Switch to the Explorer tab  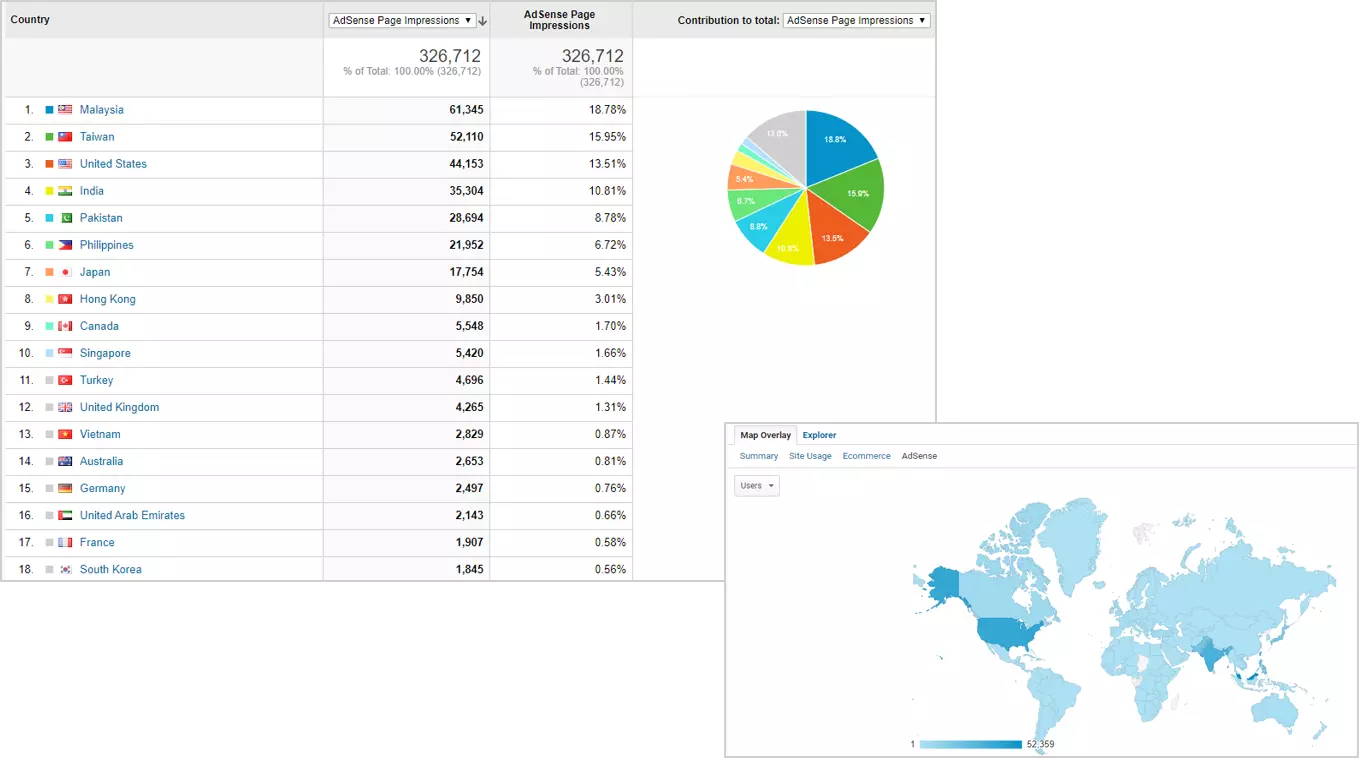819,435
